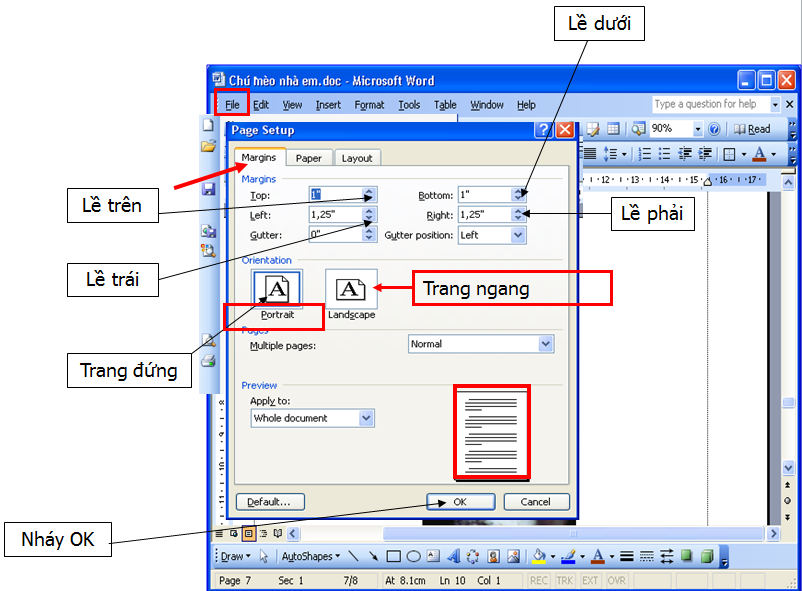Expand the help question box dropdown arrow

tap(775, 104)
